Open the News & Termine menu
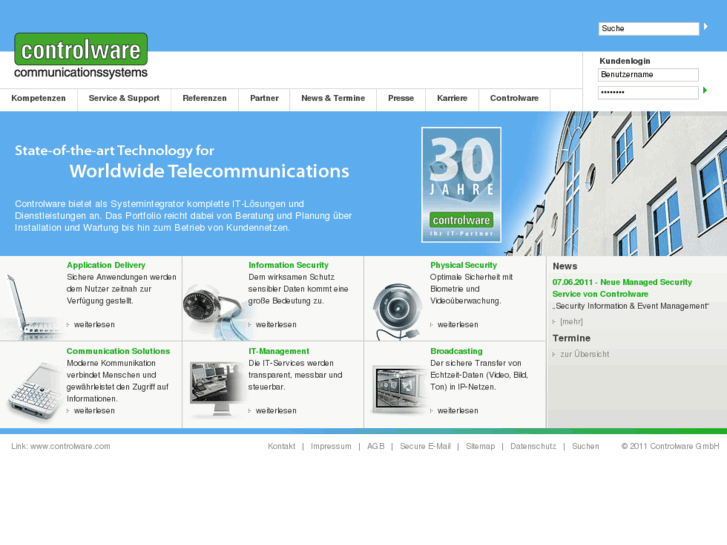This screenshot has width=727, height=545. 333,98
